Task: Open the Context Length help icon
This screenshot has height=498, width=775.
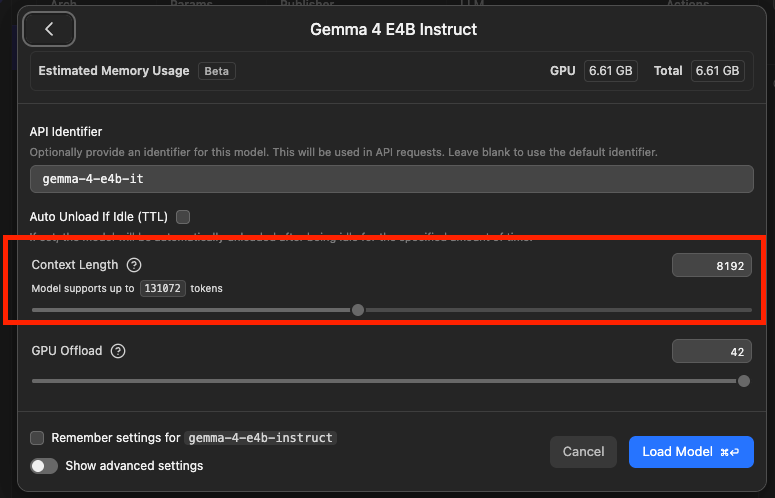Action: [134, 265]
